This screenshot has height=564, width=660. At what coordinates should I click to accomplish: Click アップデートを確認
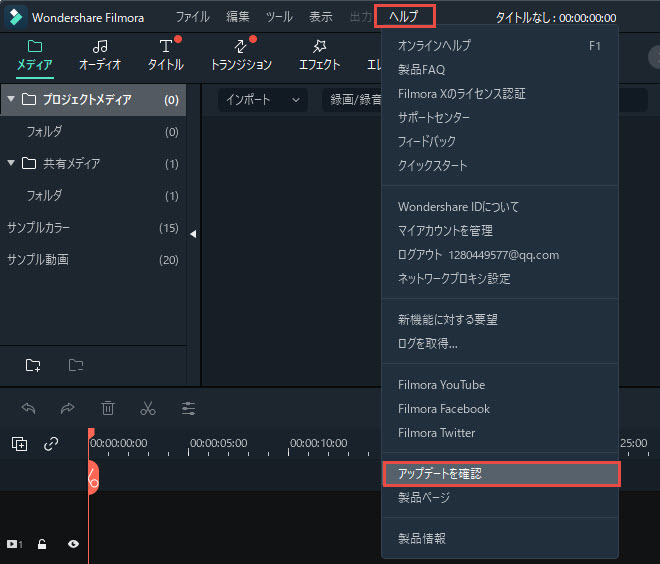(501, 474)
